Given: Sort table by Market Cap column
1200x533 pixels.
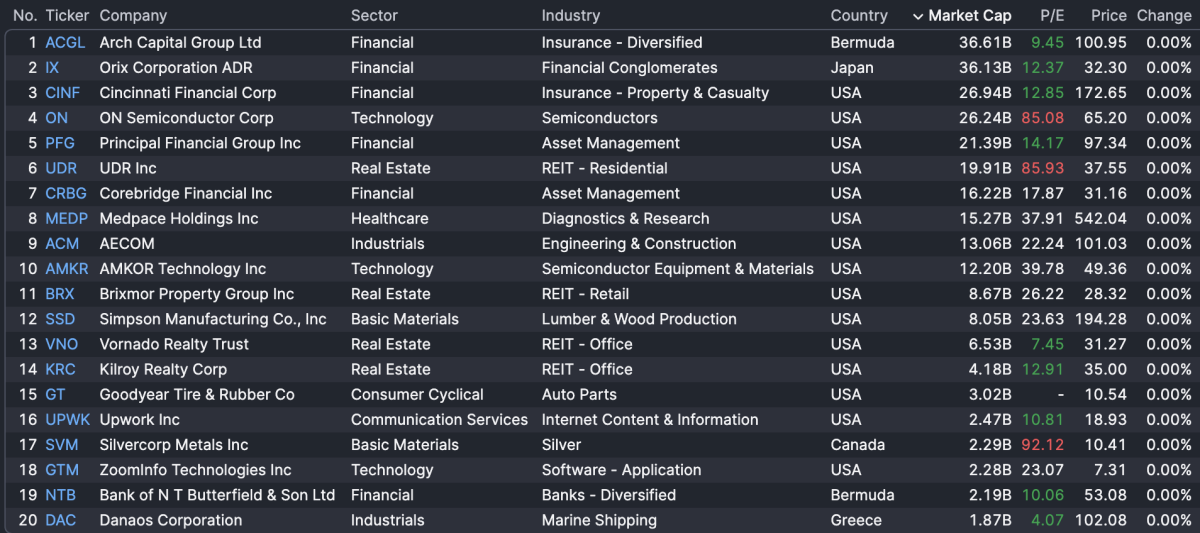Looking at the screenshot, I should coord(969,16).
